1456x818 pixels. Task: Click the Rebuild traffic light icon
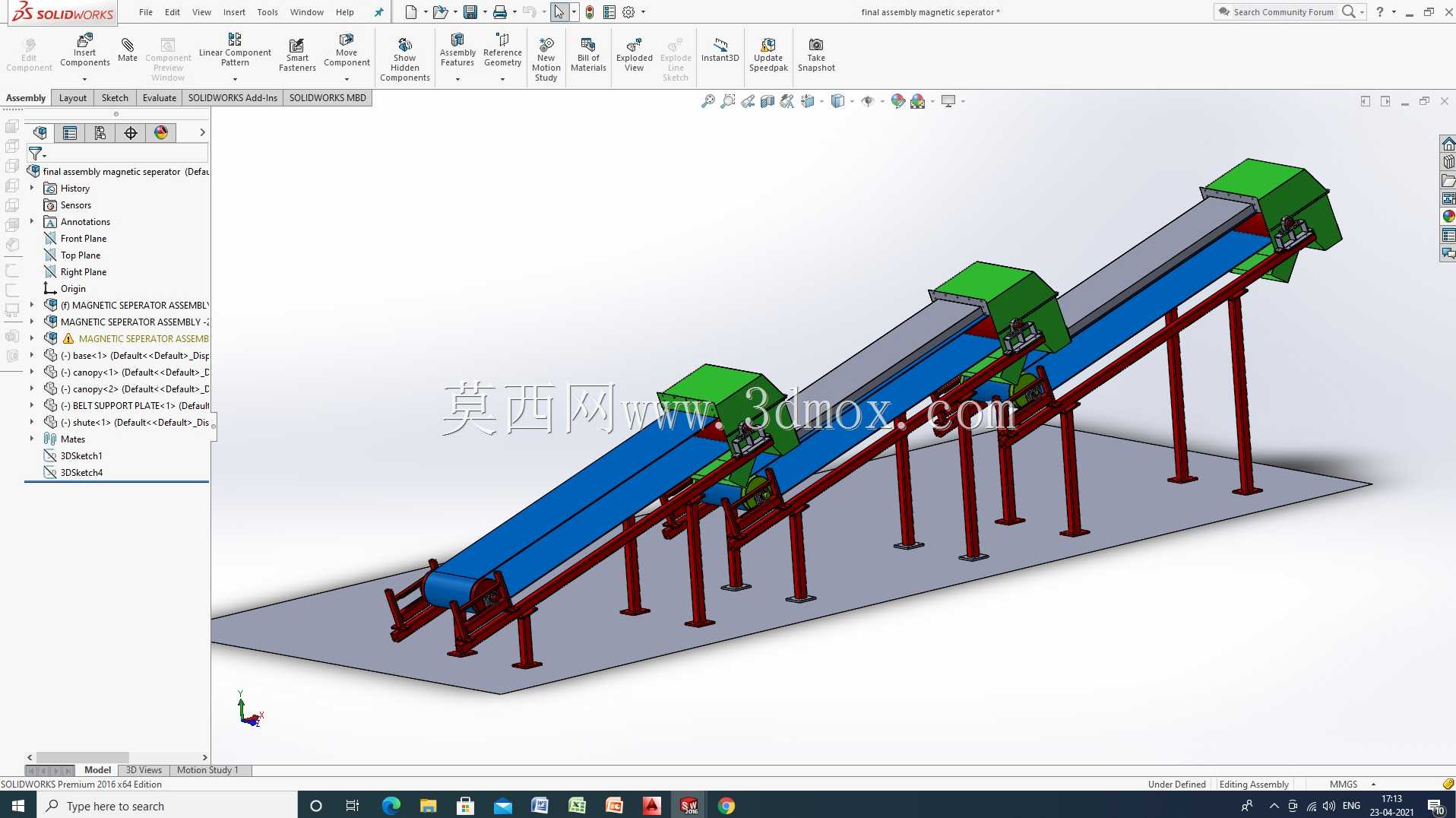590,12
